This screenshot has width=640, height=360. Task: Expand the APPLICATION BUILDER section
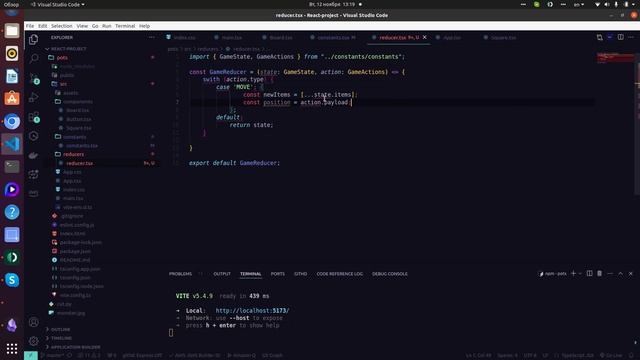pyautogui.click(x=75, y=347)
